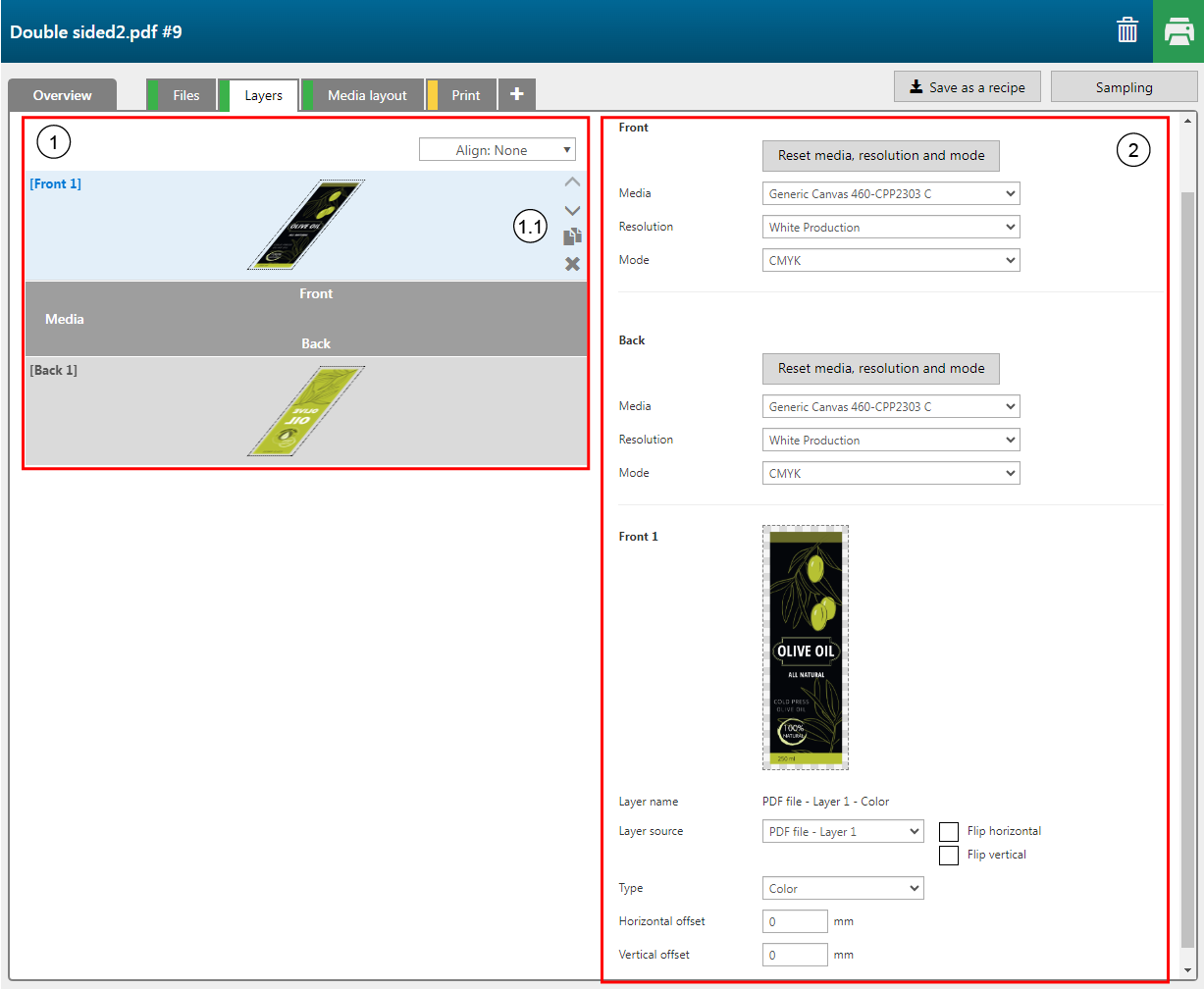Open the Type Color dropdown
The image size is (1204, 989).
842,889
